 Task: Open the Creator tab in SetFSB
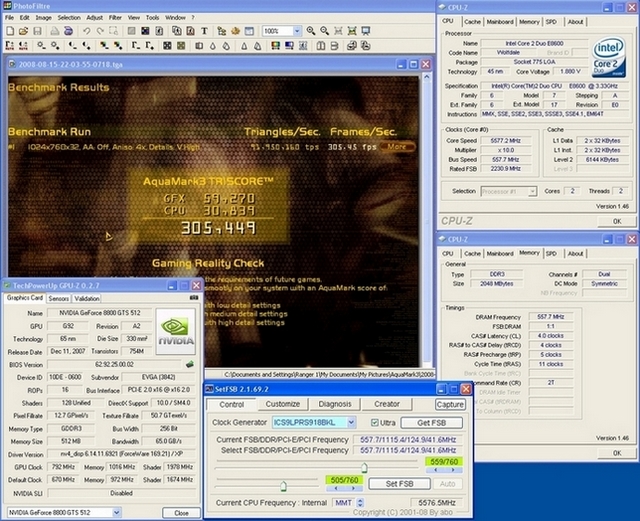click(x=387, y=404)
